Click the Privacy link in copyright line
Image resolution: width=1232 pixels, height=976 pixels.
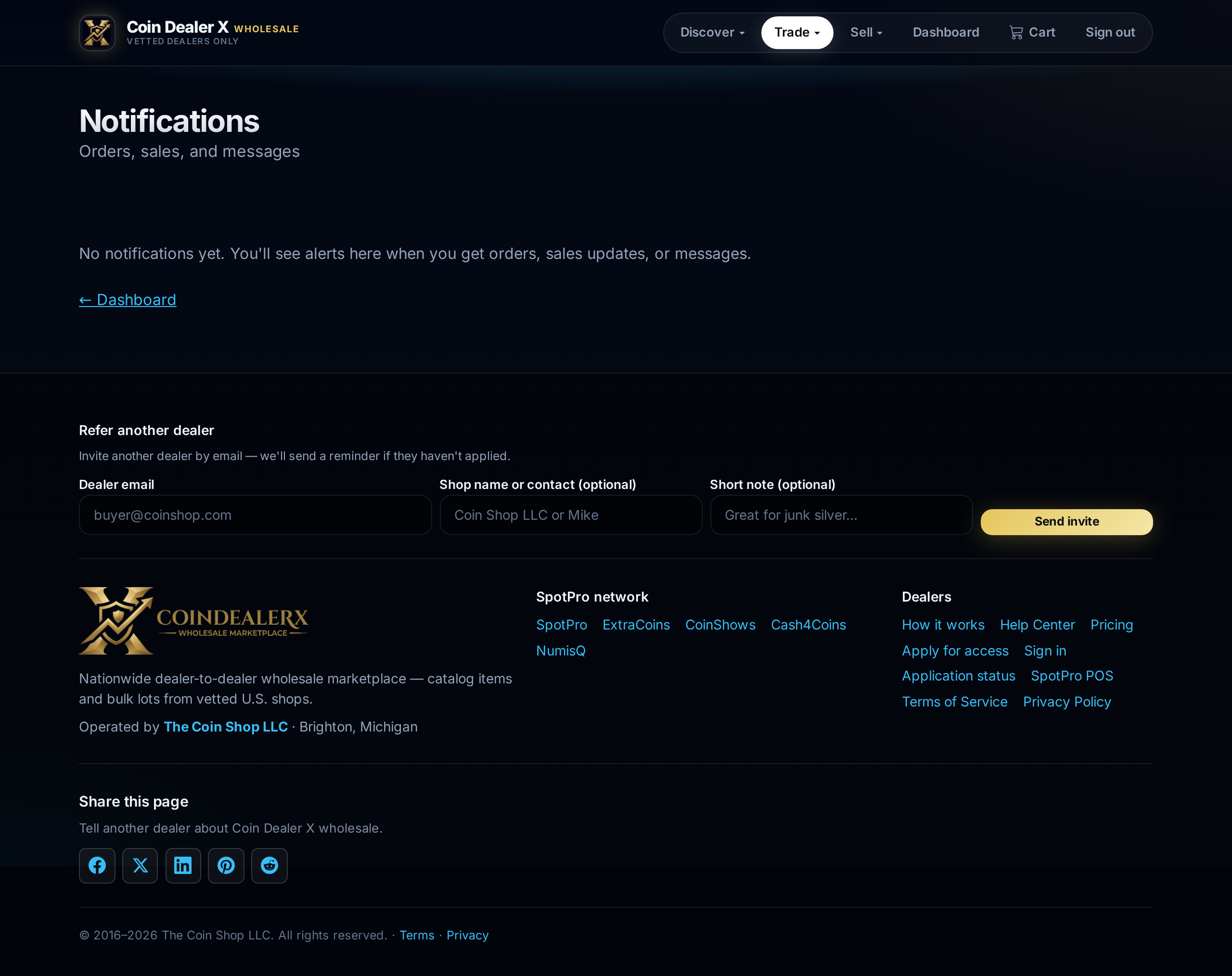467,935
